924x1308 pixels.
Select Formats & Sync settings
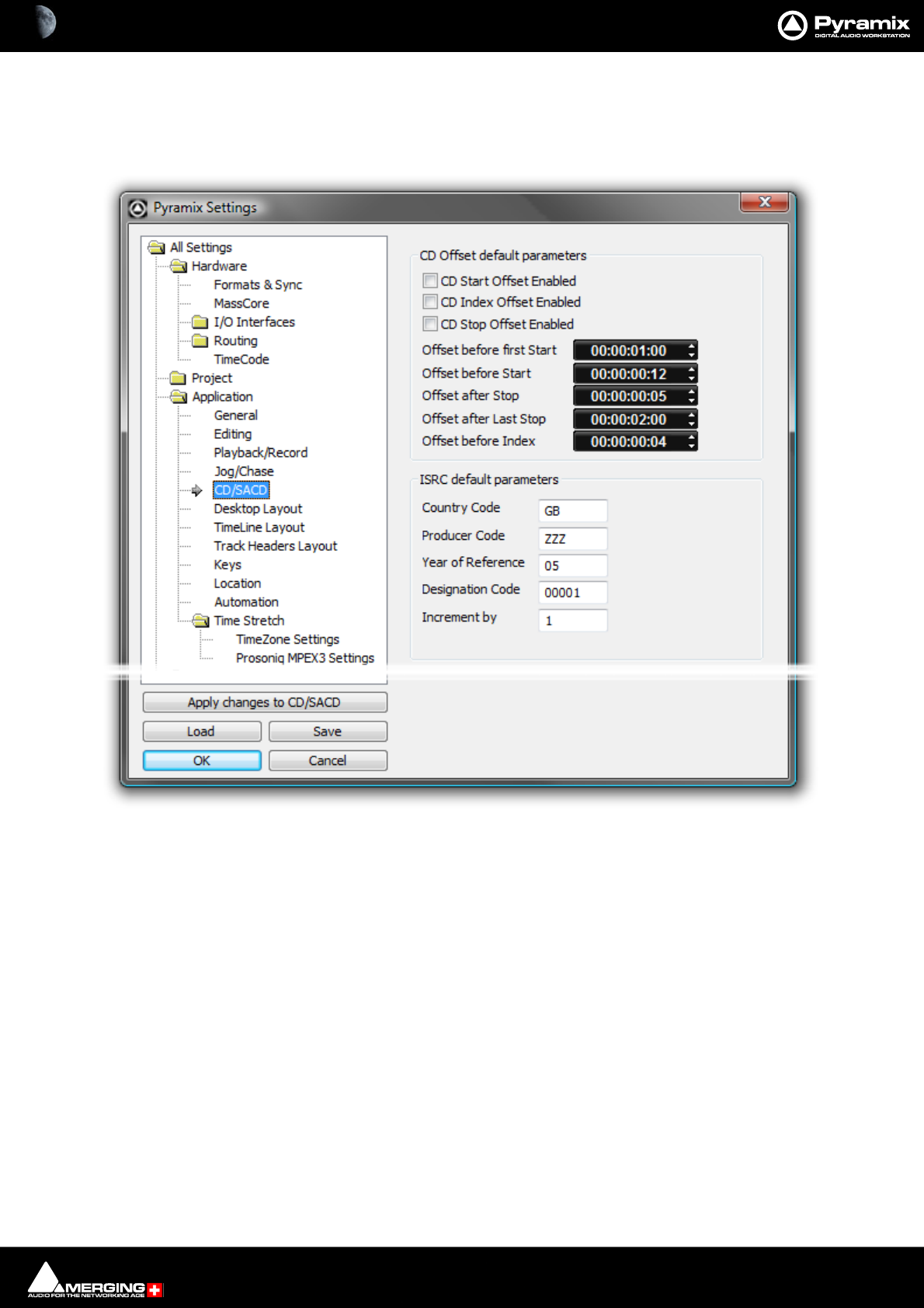pos(258,285)
